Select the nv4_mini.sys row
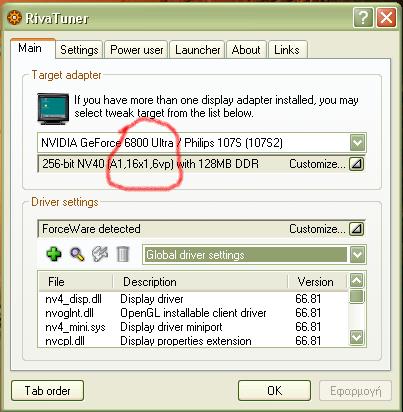Viewport: 403px width, 412px height. coord(193,327)
